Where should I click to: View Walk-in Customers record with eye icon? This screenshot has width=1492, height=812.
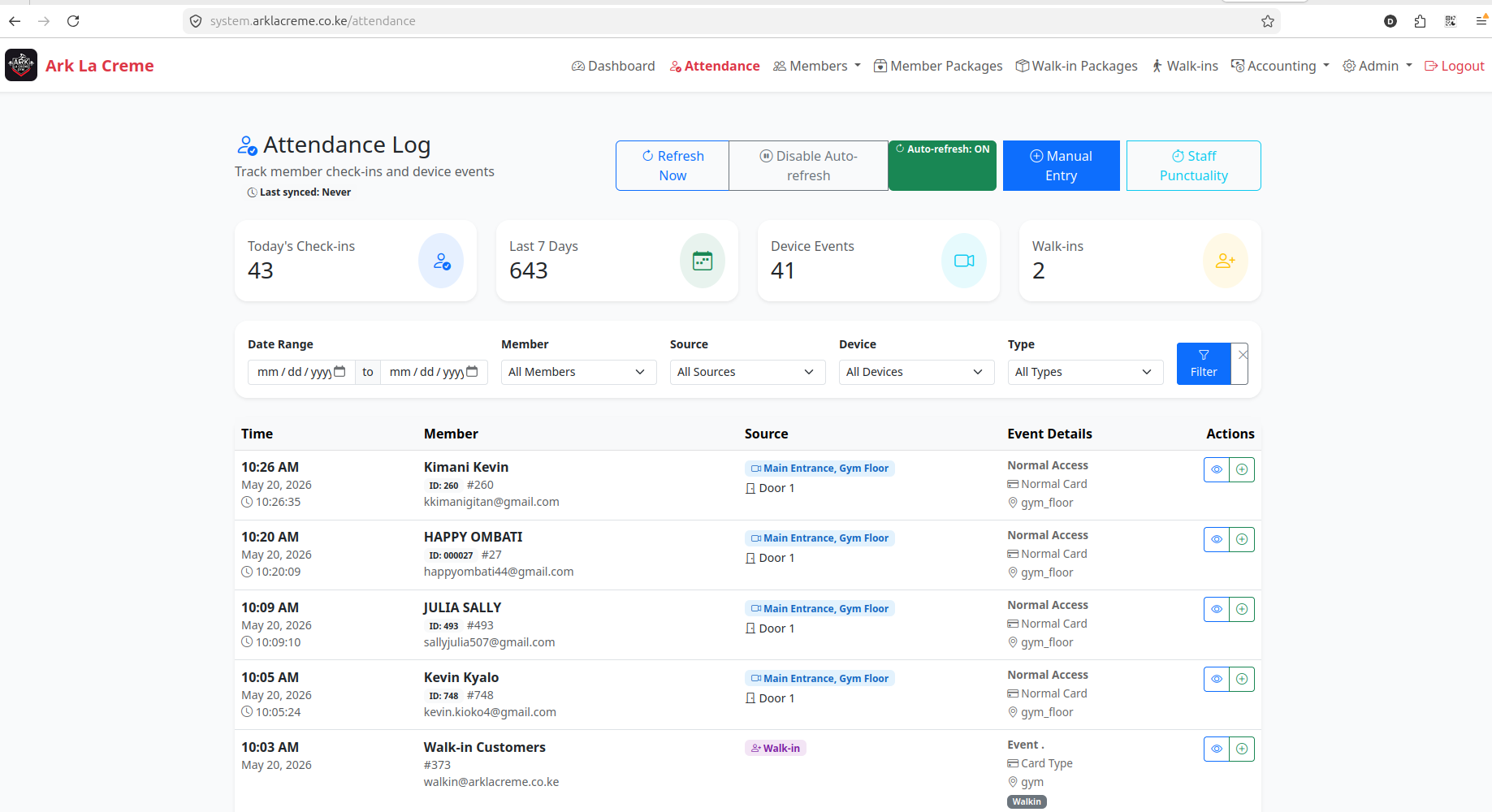(1217, 749)
